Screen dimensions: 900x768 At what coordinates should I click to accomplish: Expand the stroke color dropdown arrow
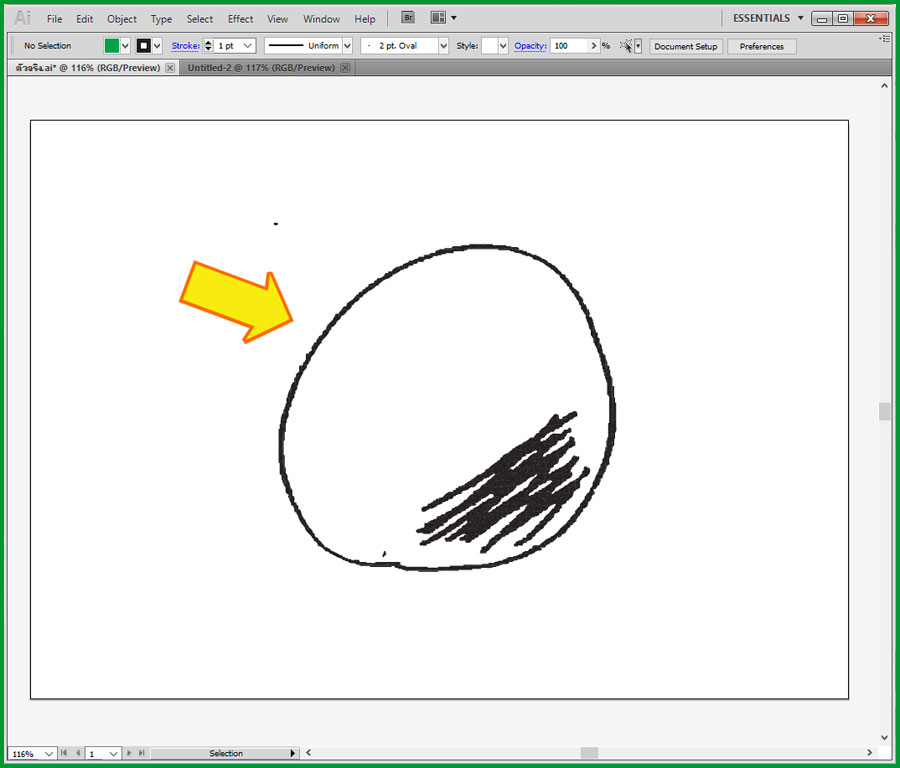click(157, 45)
